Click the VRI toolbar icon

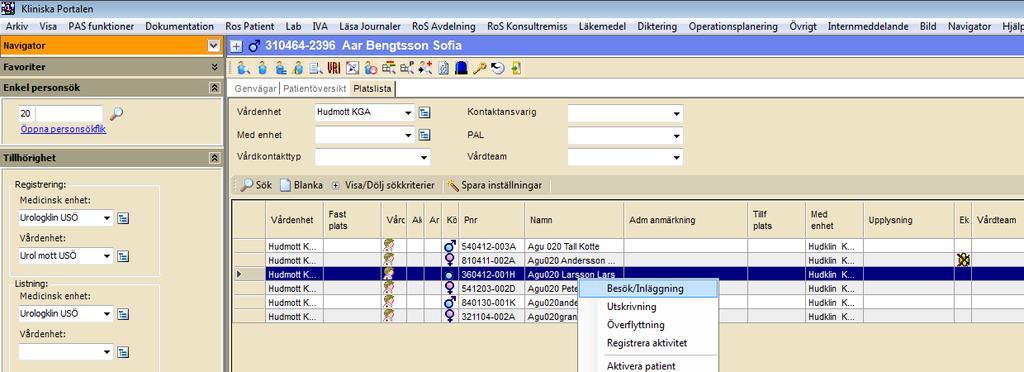coord(334,68)
